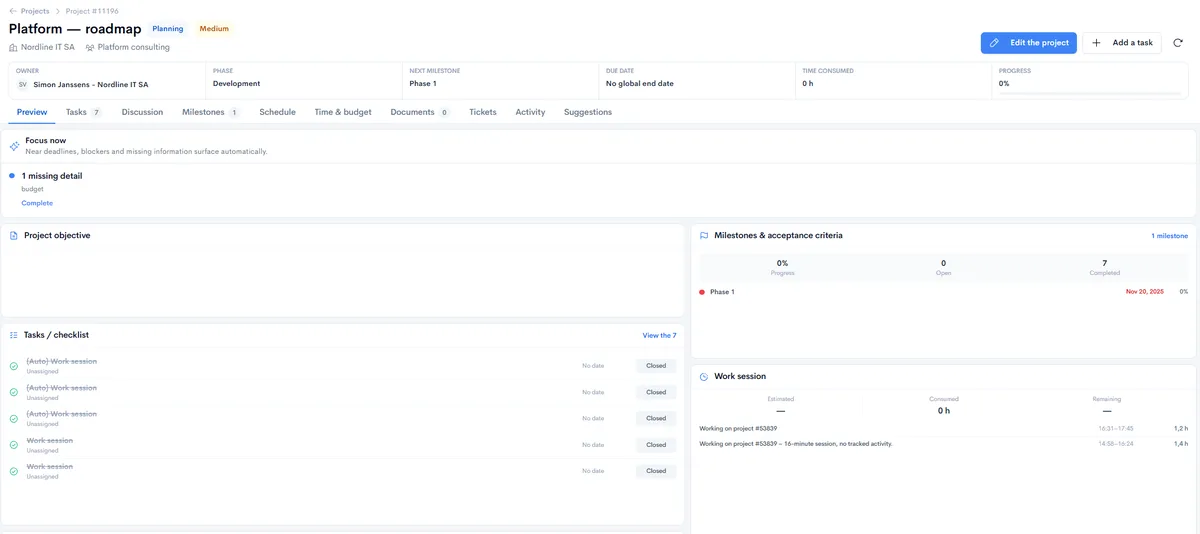Click the red dot beside Phase 1
Viewport: 1200px width, 534px height.
point(702,292)
